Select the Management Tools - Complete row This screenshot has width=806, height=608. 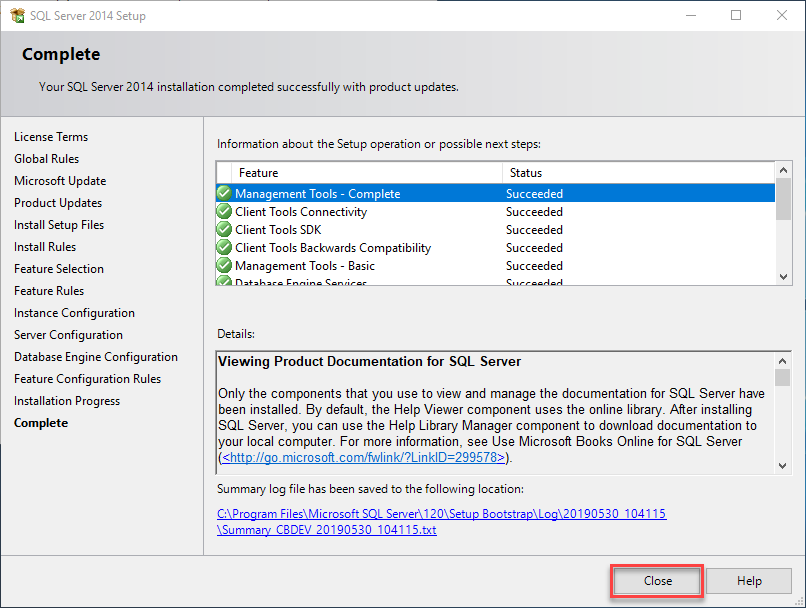point(496,193)
